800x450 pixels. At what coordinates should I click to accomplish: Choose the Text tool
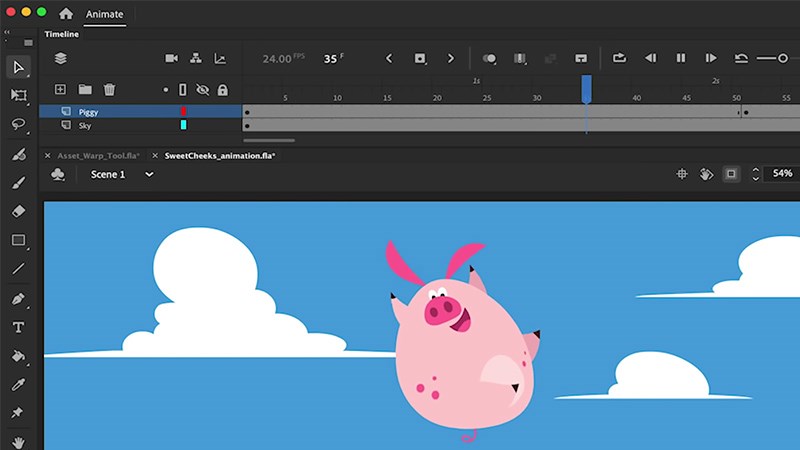click(18, 327)
